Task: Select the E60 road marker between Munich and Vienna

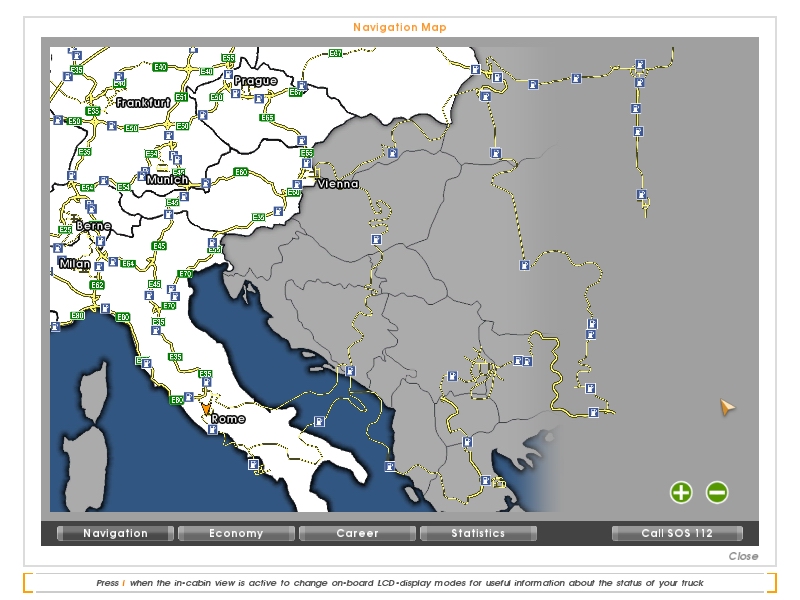Action: click(241, 172)
